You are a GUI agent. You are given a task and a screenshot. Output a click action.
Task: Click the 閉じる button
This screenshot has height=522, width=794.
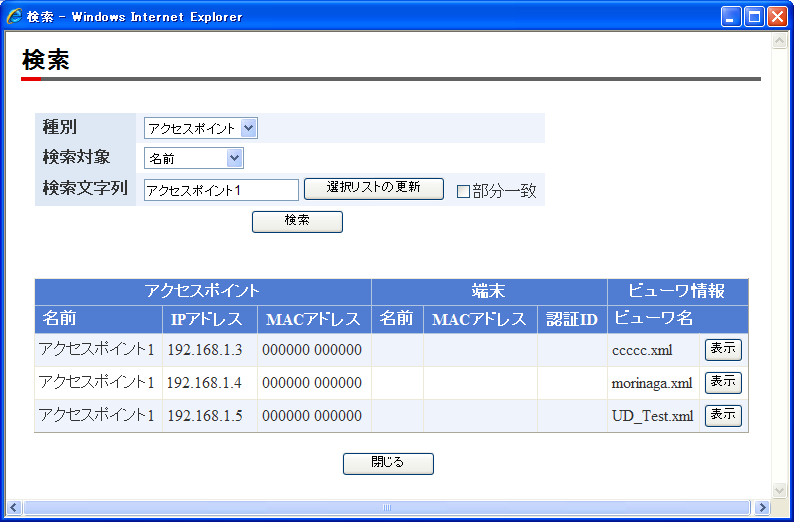[x=388, y=463]
